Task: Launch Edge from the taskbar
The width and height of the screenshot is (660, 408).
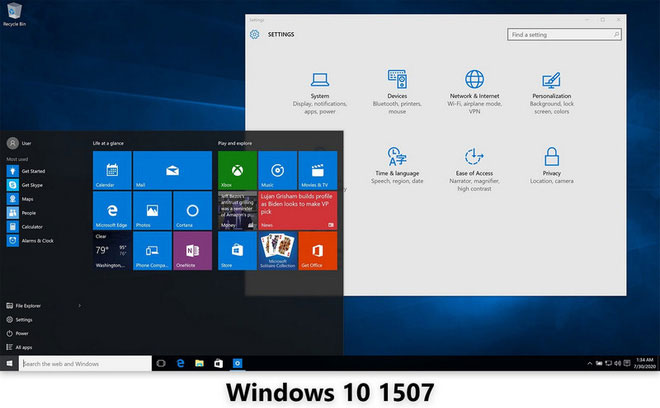Action: point(180,363)
